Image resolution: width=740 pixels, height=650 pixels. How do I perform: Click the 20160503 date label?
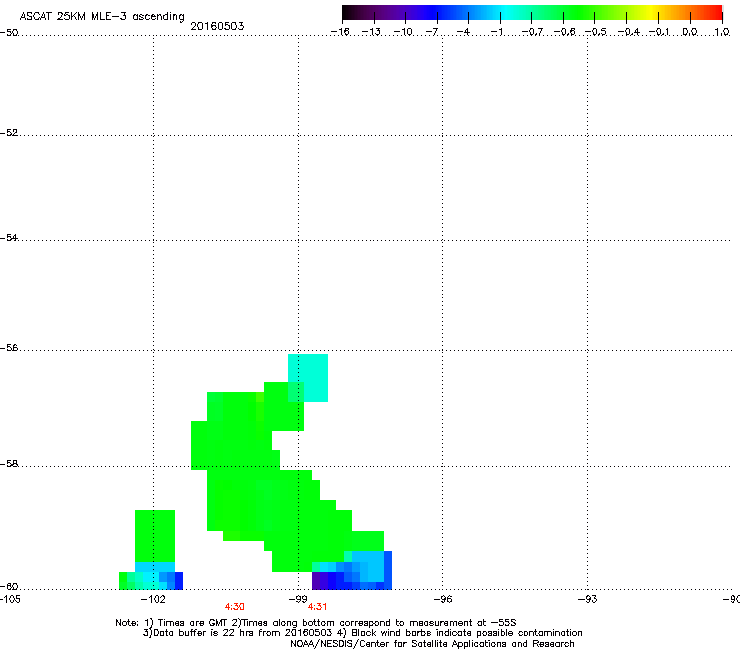[x=217, y=26]
